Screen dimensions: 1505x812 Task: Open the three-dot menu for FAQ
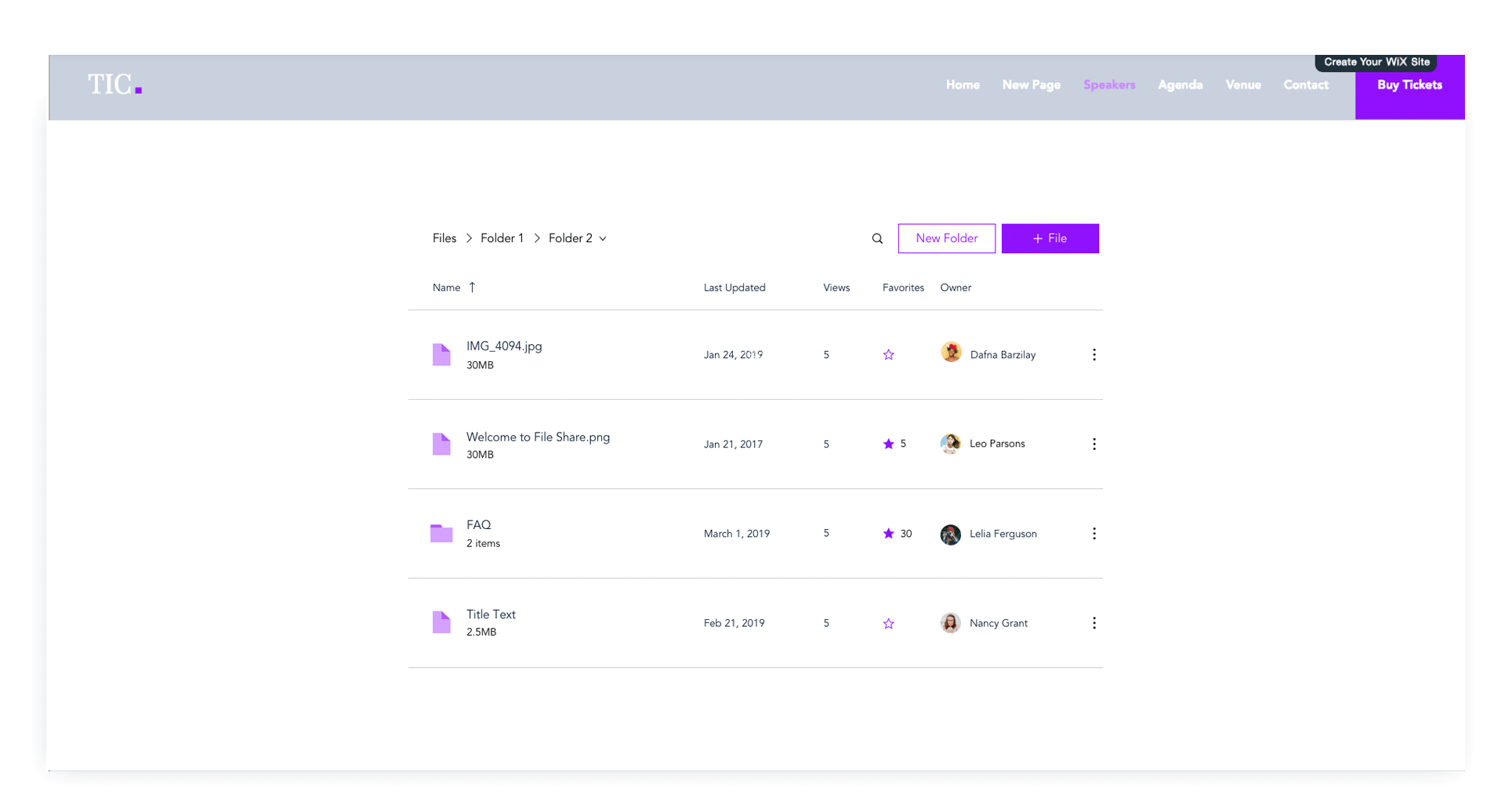point(1093,534)
